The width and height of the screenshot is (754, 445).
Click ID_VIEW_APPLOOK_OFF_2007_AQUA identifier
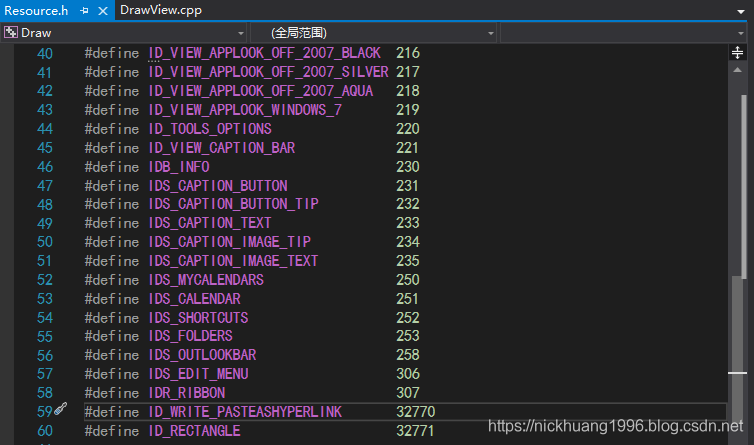pos(260,91)
